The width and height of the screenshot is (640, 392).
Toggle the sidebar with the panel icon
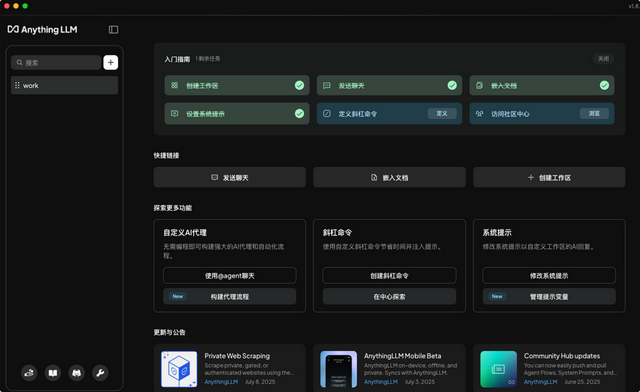pyautogui.click(x=113, y=29)
